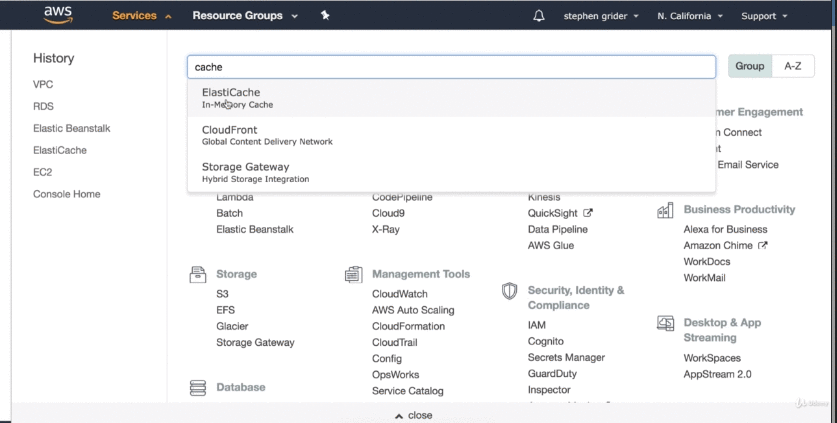Open the Support menu
The height and width of the screenshot is (423, 837).
pos(765,16)
